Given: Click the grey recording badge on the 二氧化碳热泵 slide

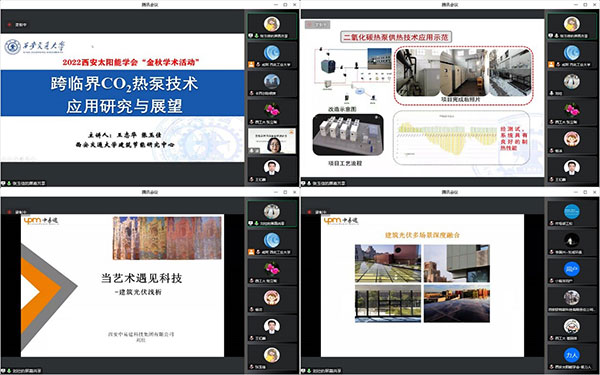Looking at the screenshot, I should click(x=317, y=25).
